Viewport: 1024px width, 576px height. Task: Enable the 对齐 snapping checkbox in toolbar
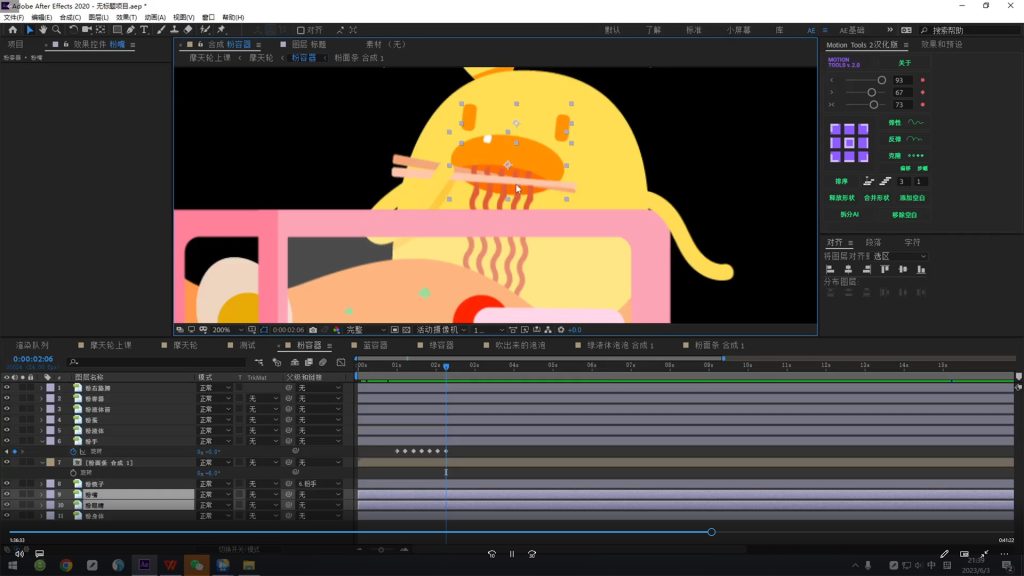tap(301, 30)
